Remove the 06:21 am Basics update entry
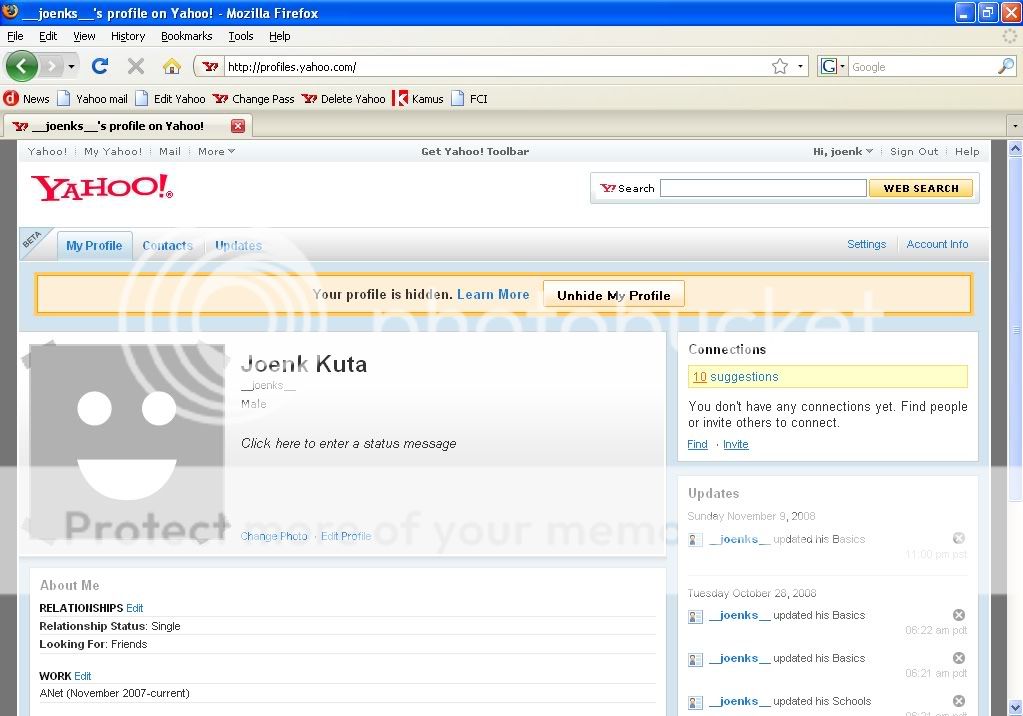The width and height of the screenshot is (1023, 716). (958, 658)
